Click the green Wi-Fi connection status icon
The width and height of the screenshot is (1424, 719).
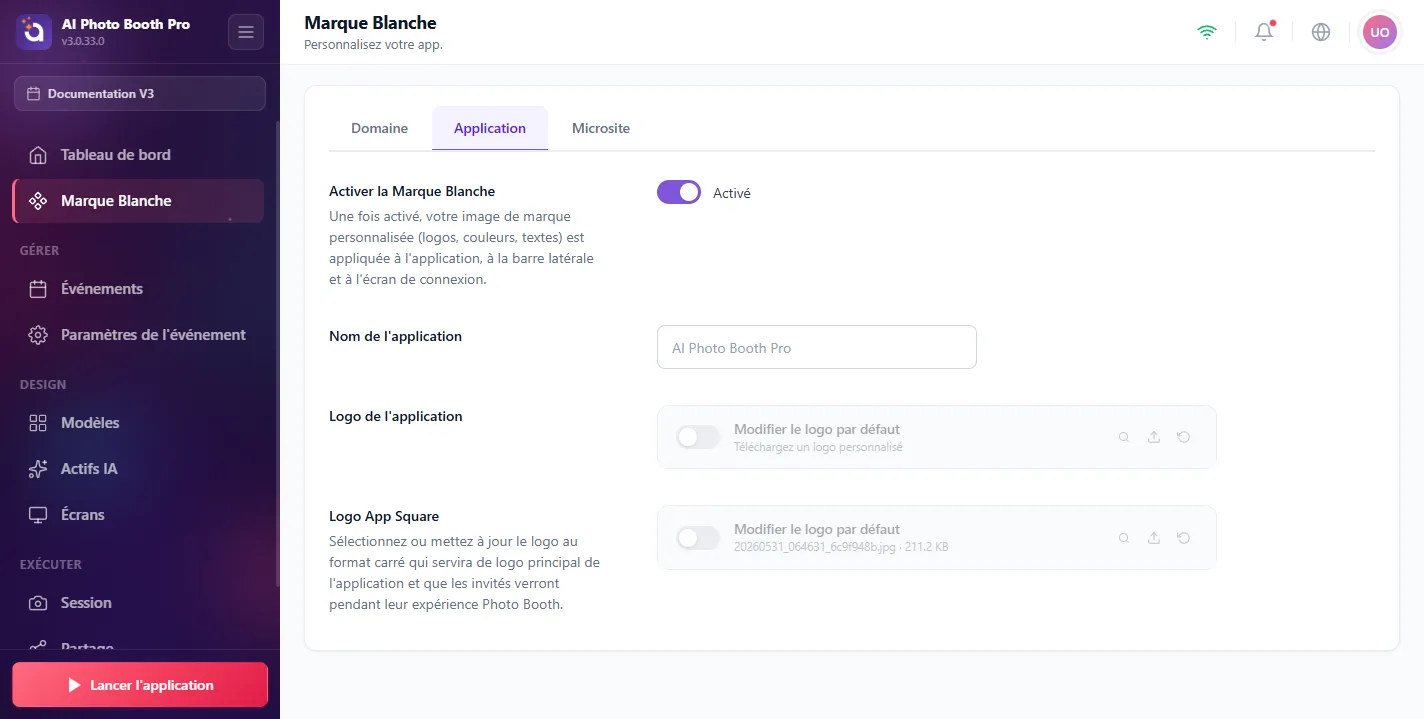[x=1207, y=32]
